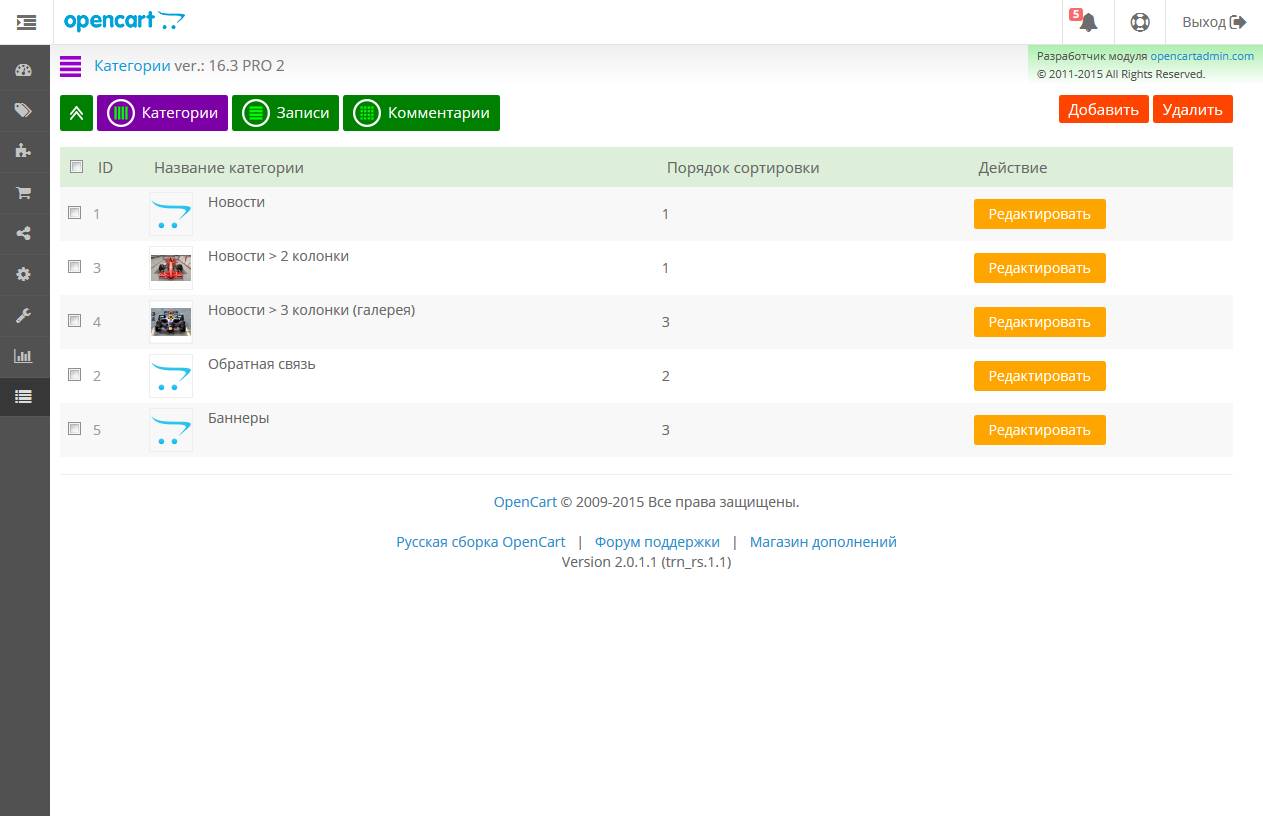This screenshot has height=833, width=1263.
Task: Open the Marketing share icon in sidebar
Action: (24, 233)
